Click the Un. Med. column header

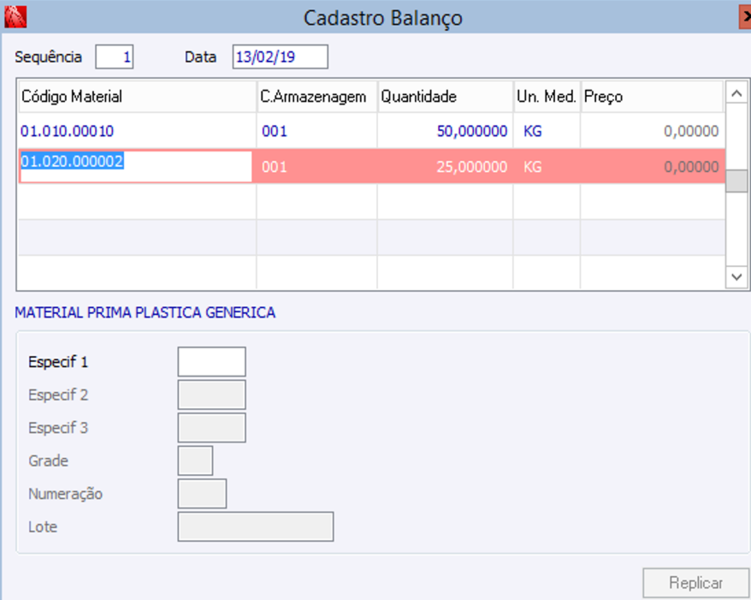546,97
